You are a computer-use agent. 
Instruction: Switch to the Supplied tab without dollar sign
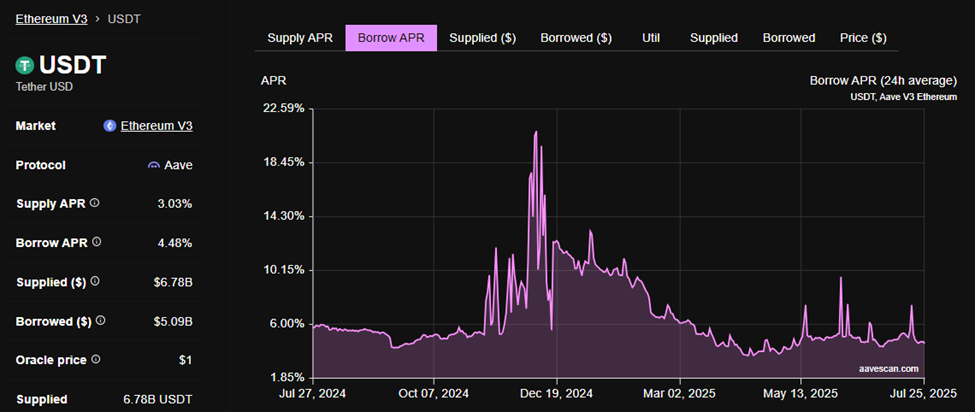714,38
